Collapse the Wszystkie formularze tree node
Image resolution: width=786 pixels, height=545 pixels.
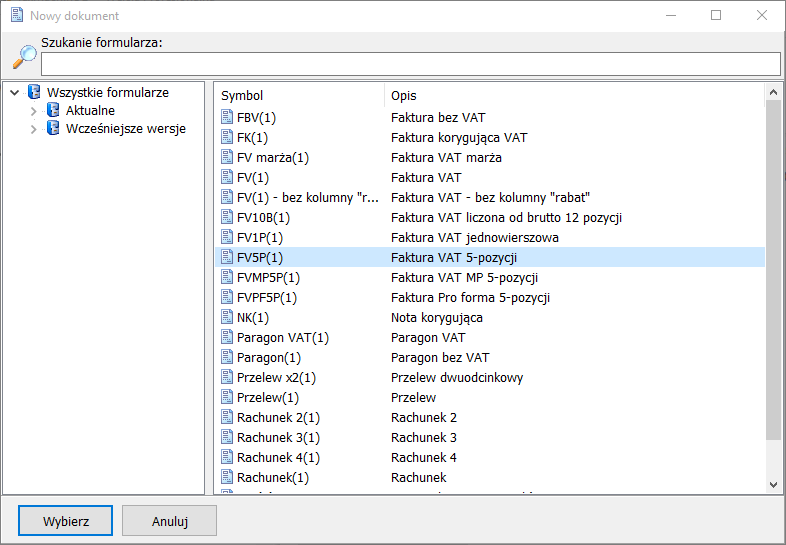[x=14, y=93]
